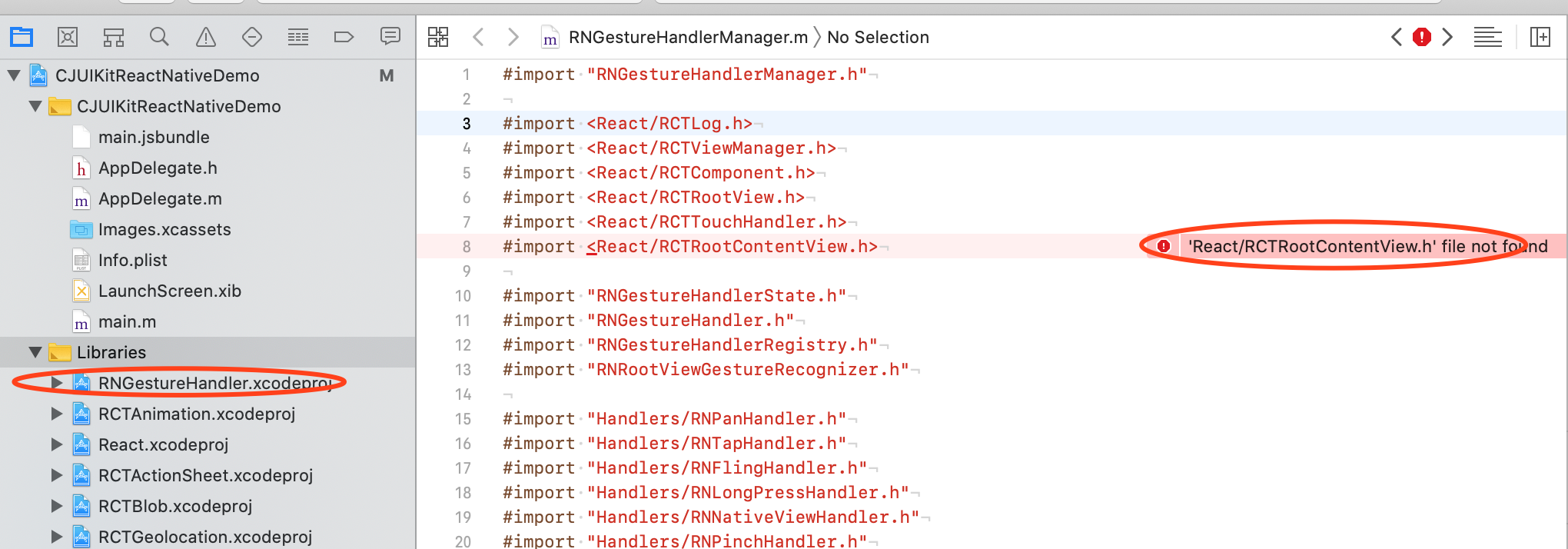Toggle the editor options lines icon

click(1487, 37)
